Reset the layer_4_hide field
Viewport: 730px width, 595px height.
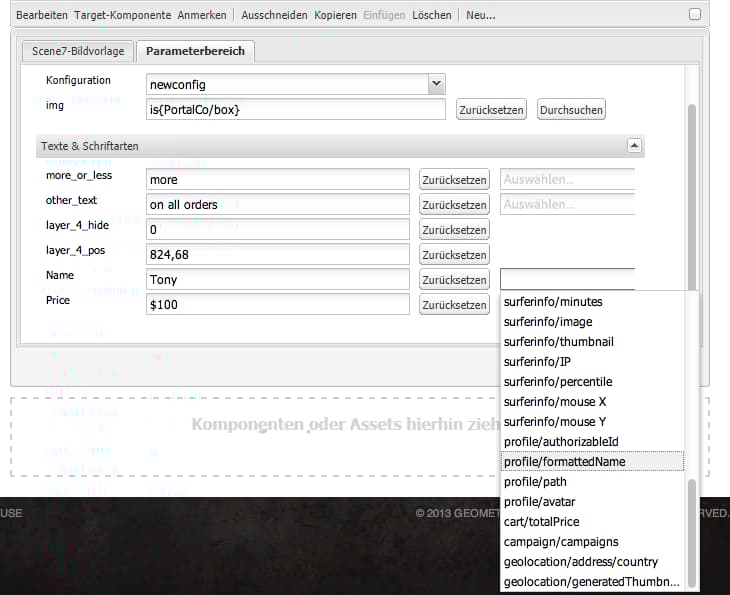click(454, 230)
